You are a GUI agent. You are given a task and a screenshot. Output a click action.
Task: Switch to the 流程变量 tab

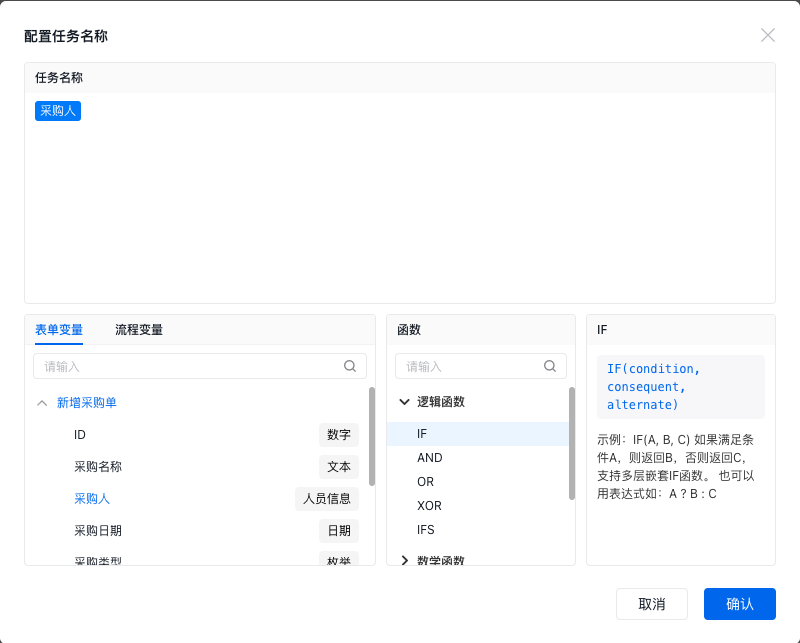(x=139, y=329)
